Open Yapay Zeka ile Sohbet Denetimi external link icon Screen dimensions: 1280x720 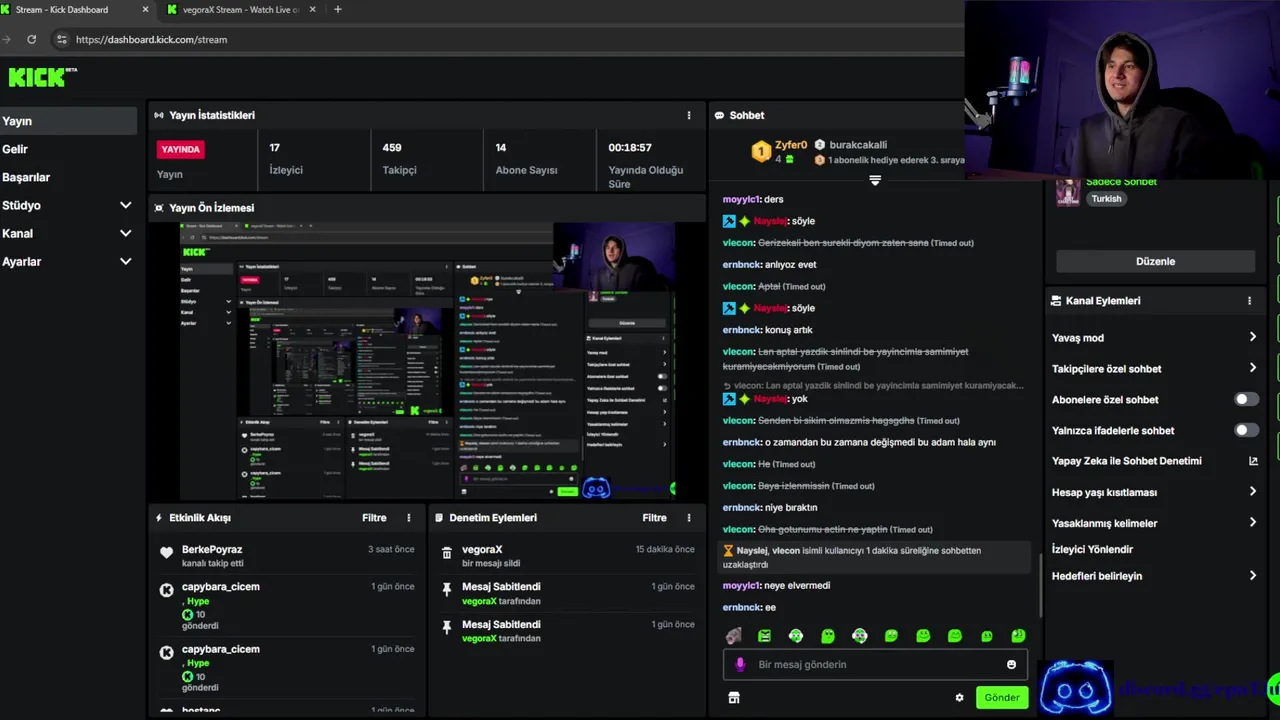coord(1253,461)
